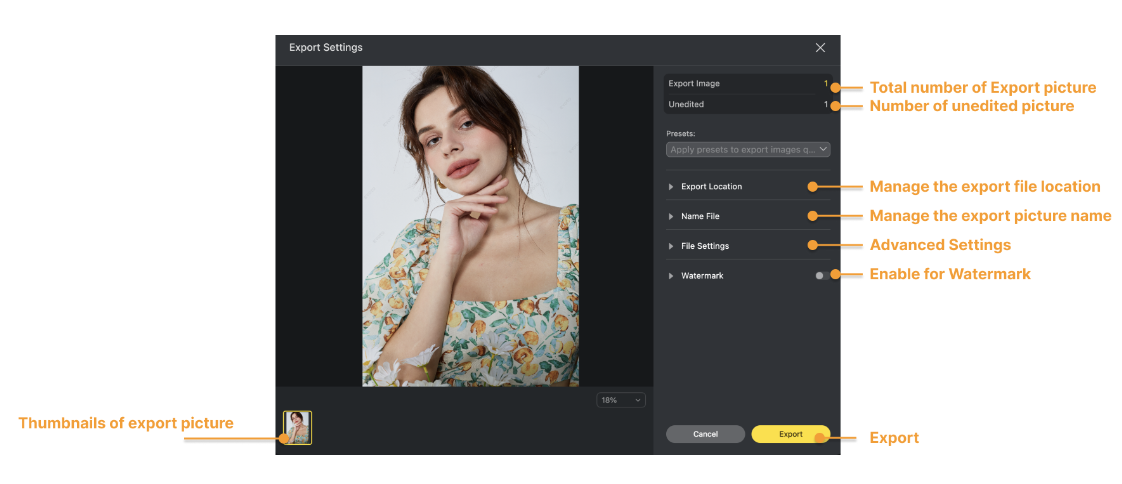Click the Unedited count row

pyautogui.click(x=748, y=105)
